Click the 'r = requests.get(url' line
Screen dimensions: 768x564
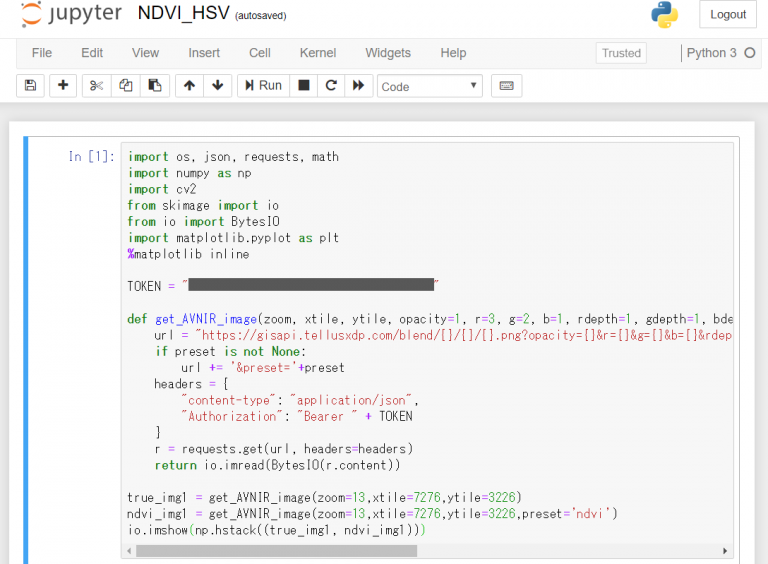(284, 449)
